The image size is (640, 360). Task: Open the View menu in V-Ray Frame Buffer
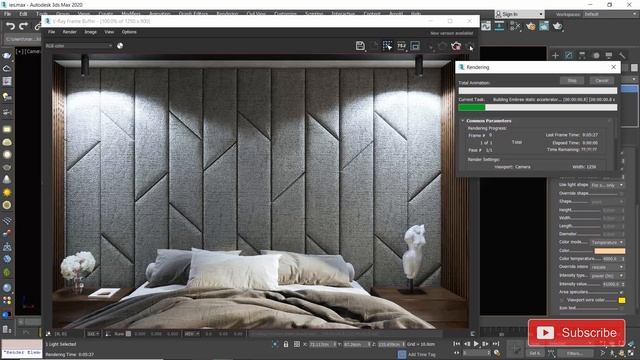click(x=109, y=32)
